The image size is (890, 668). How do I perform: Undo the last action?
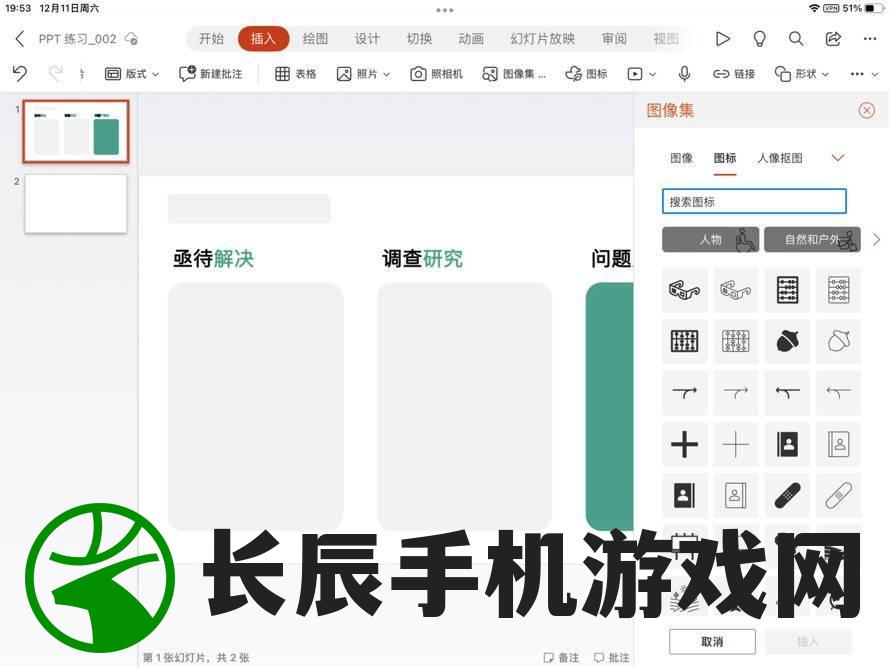(x=20, y=74)
